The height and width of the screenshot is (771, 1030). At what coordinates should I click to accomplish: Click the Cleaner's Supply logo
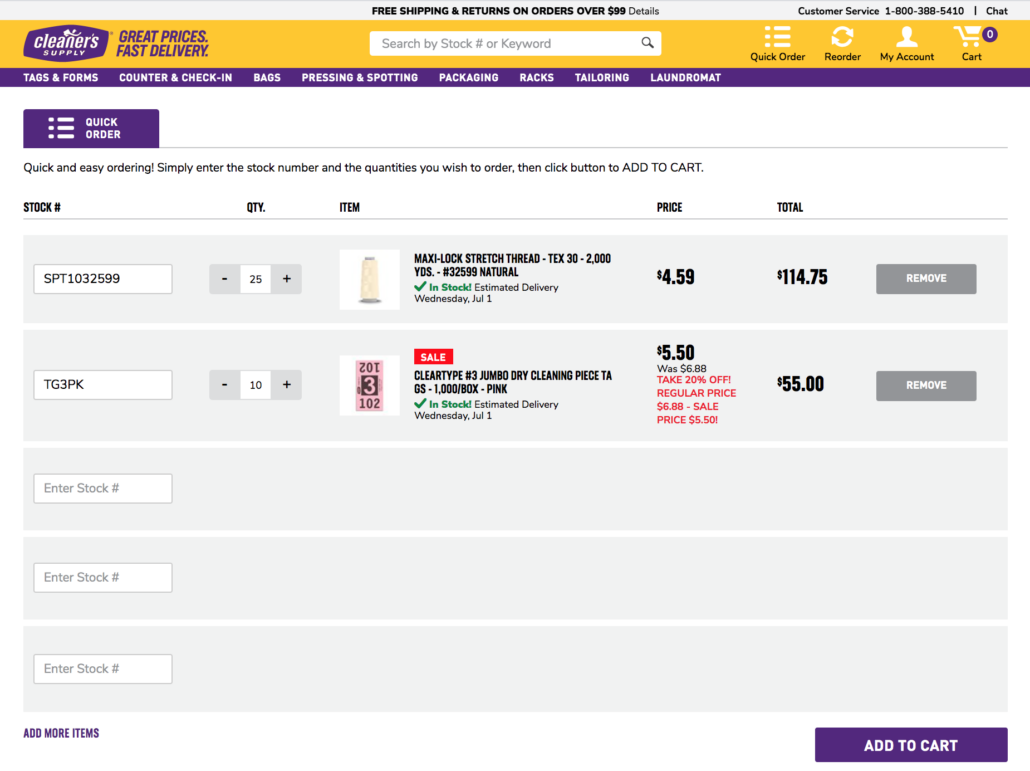click(x=66, y=43)
